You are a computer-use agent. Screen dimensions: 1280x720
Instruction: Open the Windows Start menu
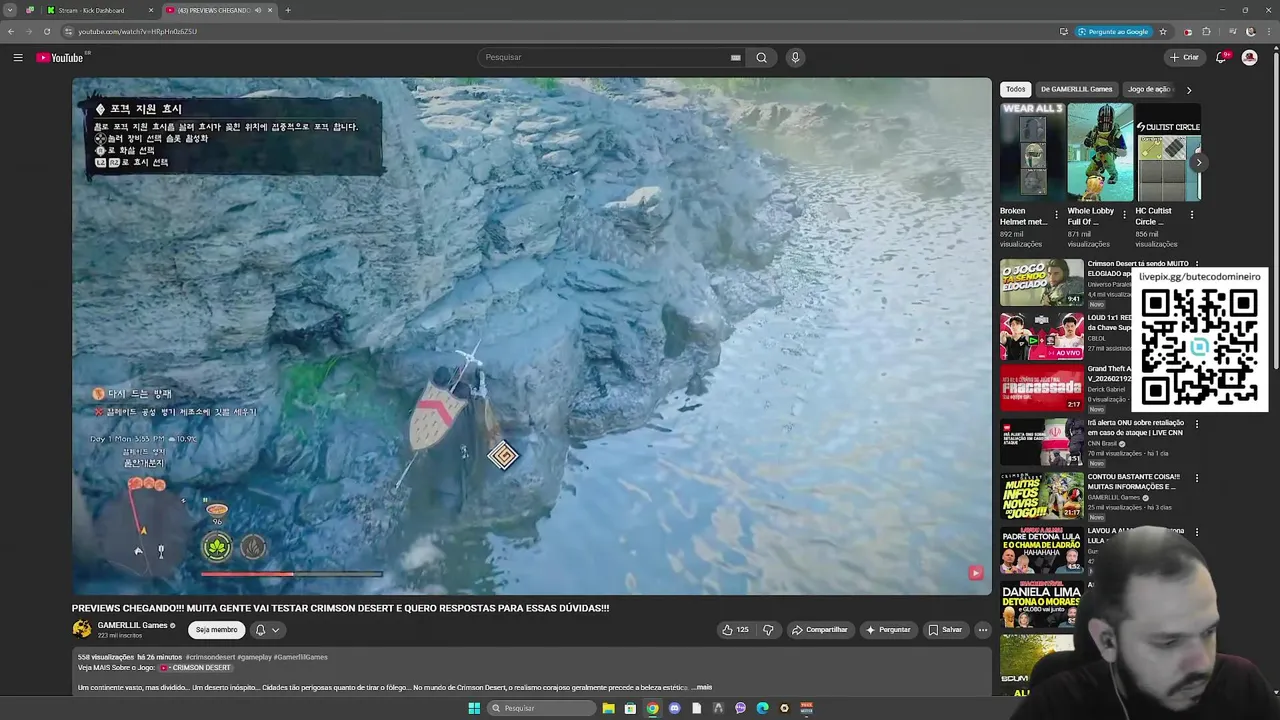(x=474, y=708)
